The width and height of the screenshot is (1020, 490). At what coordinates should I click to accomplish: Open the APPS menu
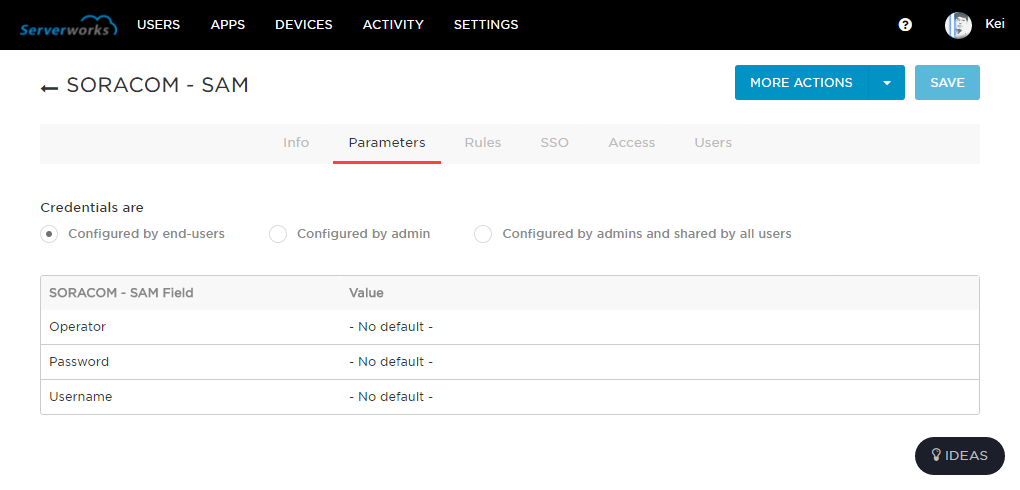[x=228, y=25]
